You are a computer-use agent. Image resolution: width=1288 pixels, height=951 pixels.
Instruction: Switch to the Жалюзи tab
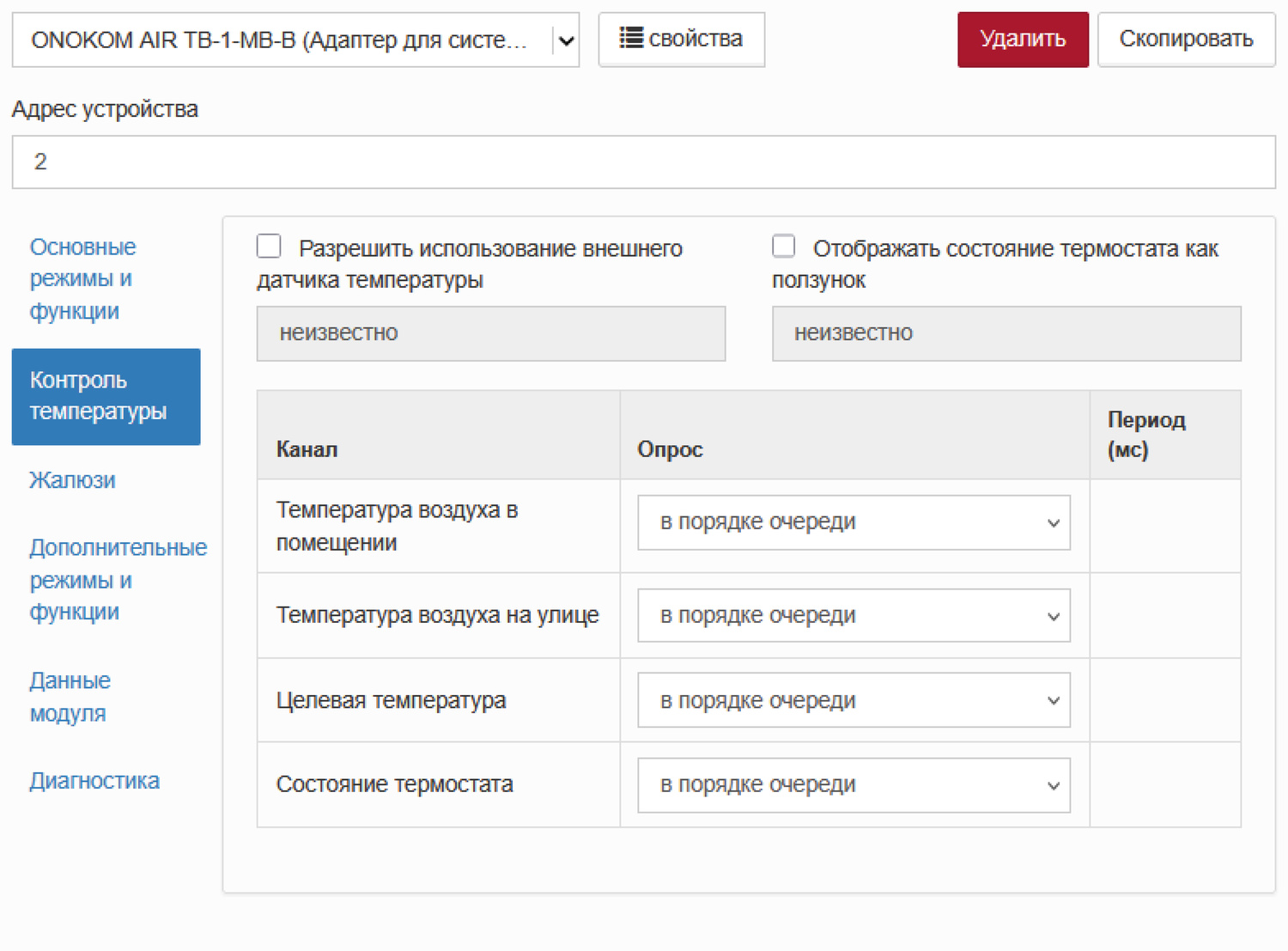[x=73, y=480]
